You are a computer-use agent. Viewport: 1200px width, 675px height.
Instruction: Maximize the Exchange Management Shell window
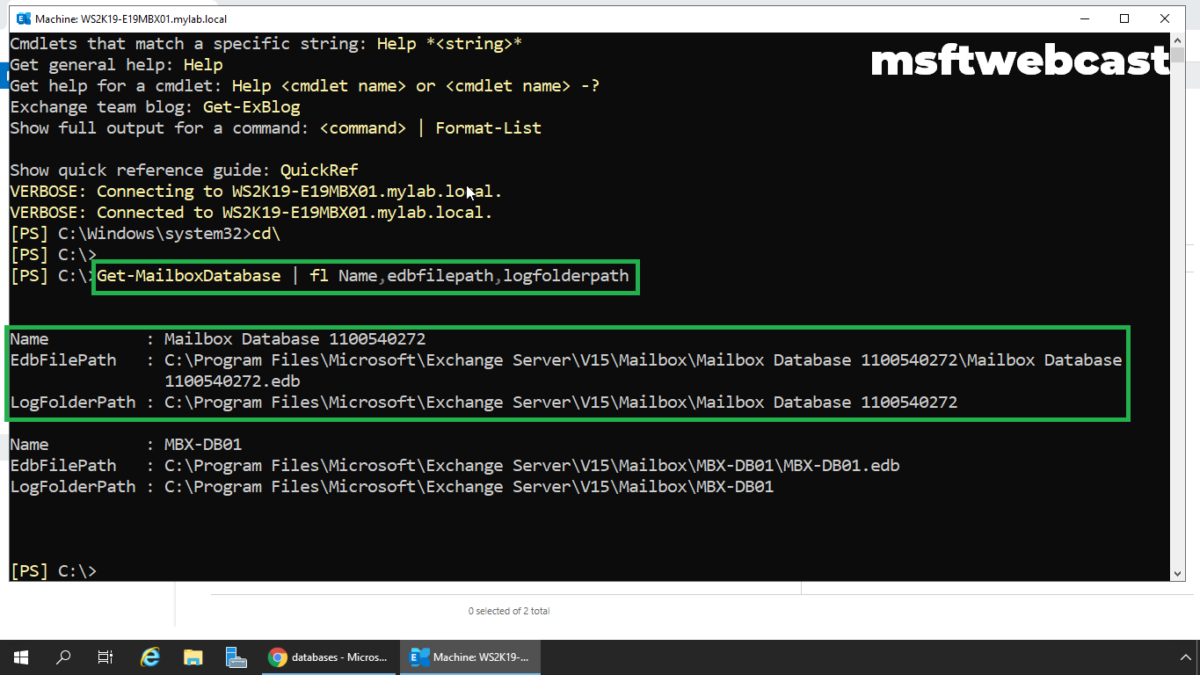point(1124,19)
